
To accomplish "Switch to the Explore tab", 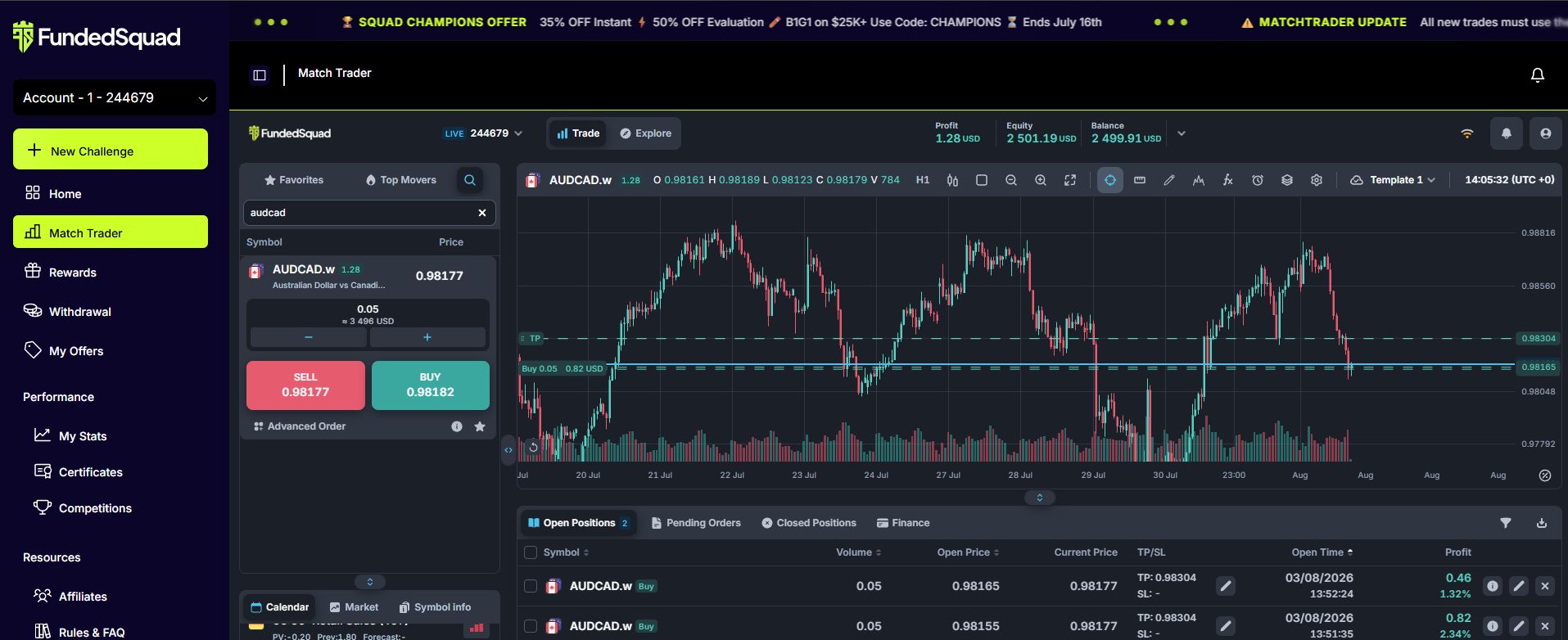I will 645,133.
